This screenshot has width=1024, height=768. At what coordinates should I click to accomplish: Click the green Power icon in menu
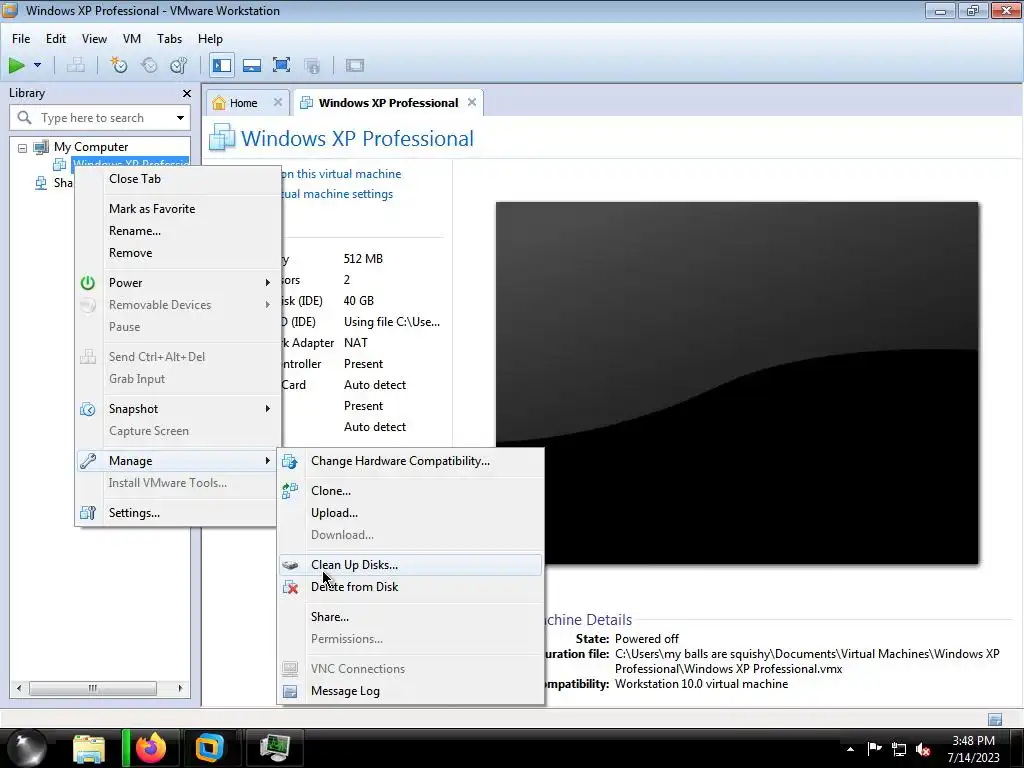[x=88, y=283]
